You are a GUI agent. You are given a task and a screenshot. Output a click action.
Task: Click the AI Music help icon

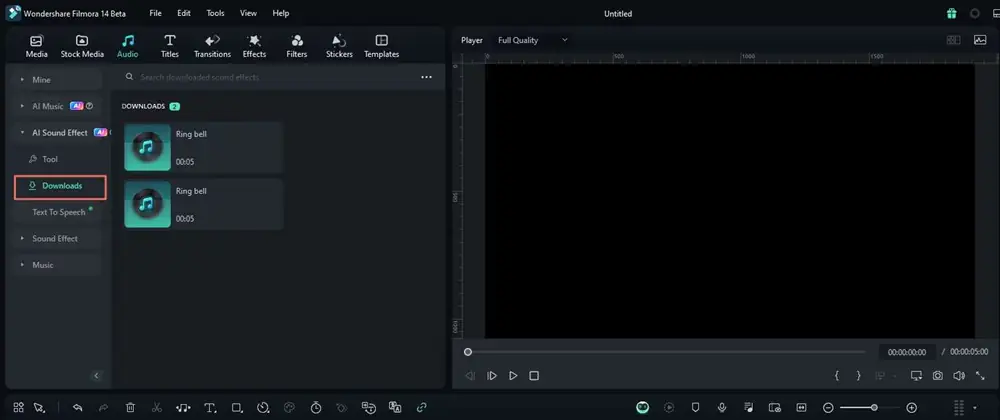[x=89, y=106]
